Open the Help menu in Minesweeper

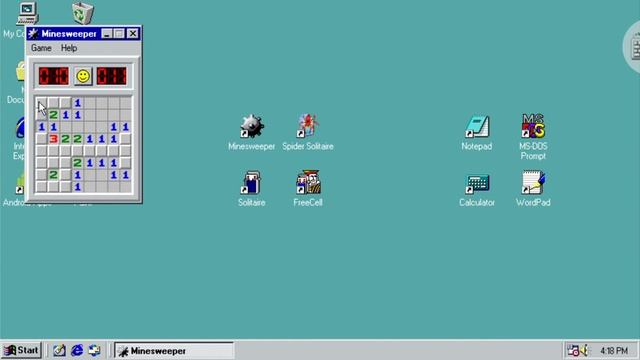click(x=69, y=48)
